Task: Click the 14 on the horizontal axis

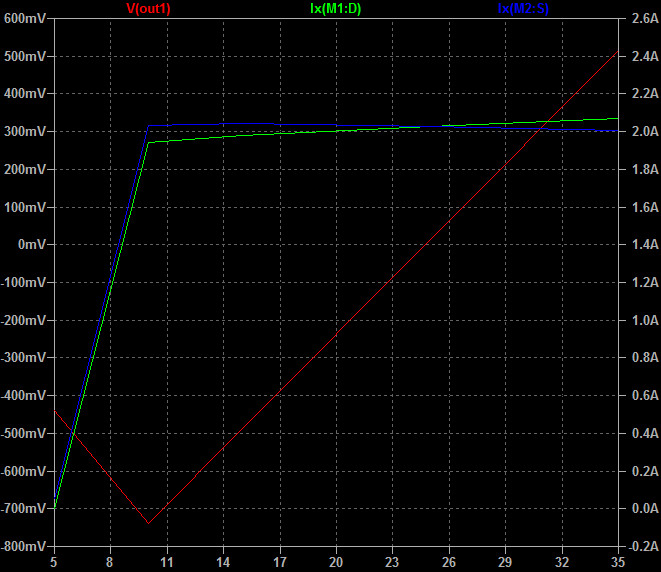Action: (x=223, y=562)
